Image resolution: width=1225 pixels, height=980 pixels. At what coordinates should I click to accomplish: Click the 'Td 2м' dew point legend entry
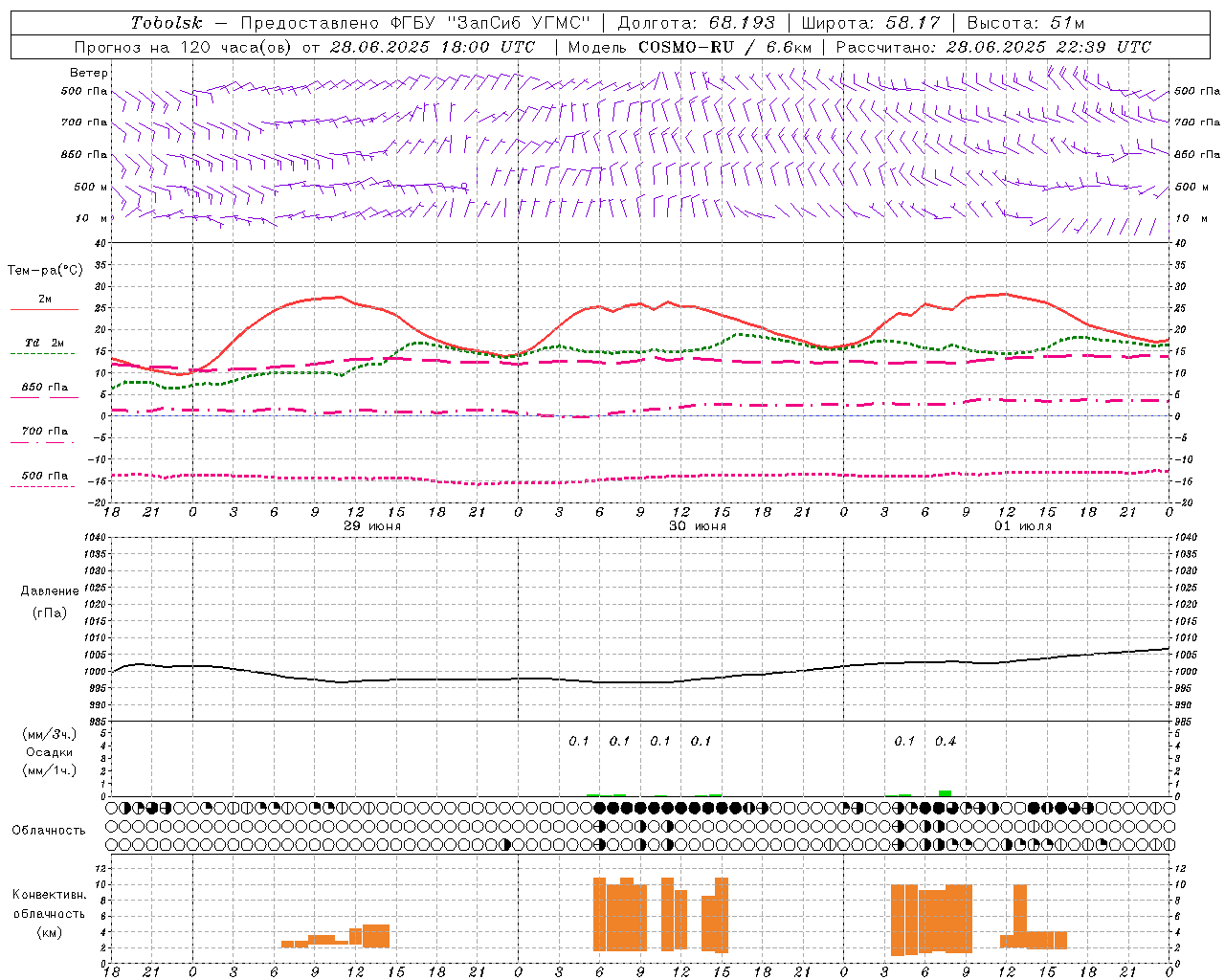(45, 347)
